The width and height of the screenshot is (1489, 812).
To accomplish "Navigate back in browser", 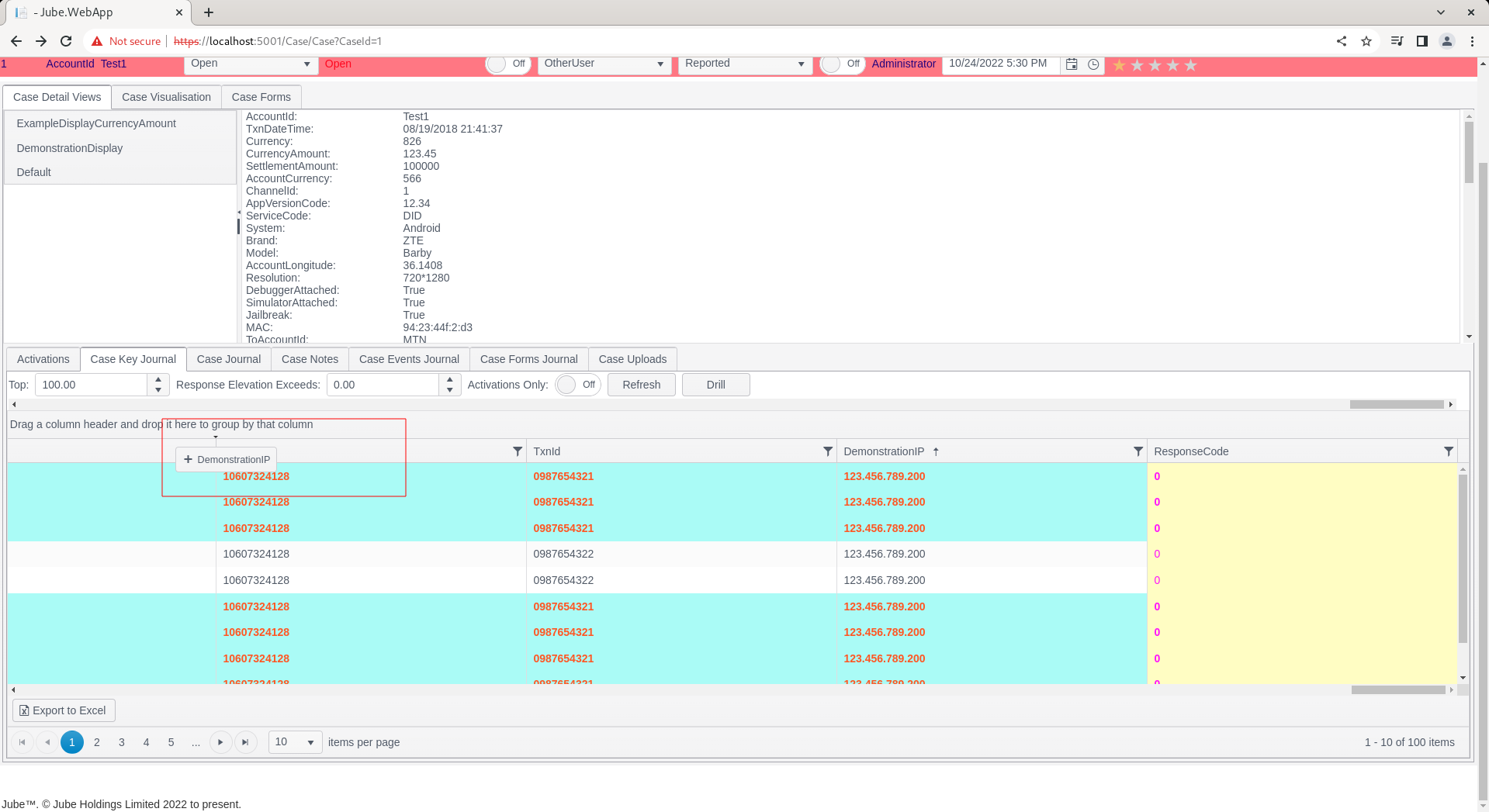I will point(16,41).
